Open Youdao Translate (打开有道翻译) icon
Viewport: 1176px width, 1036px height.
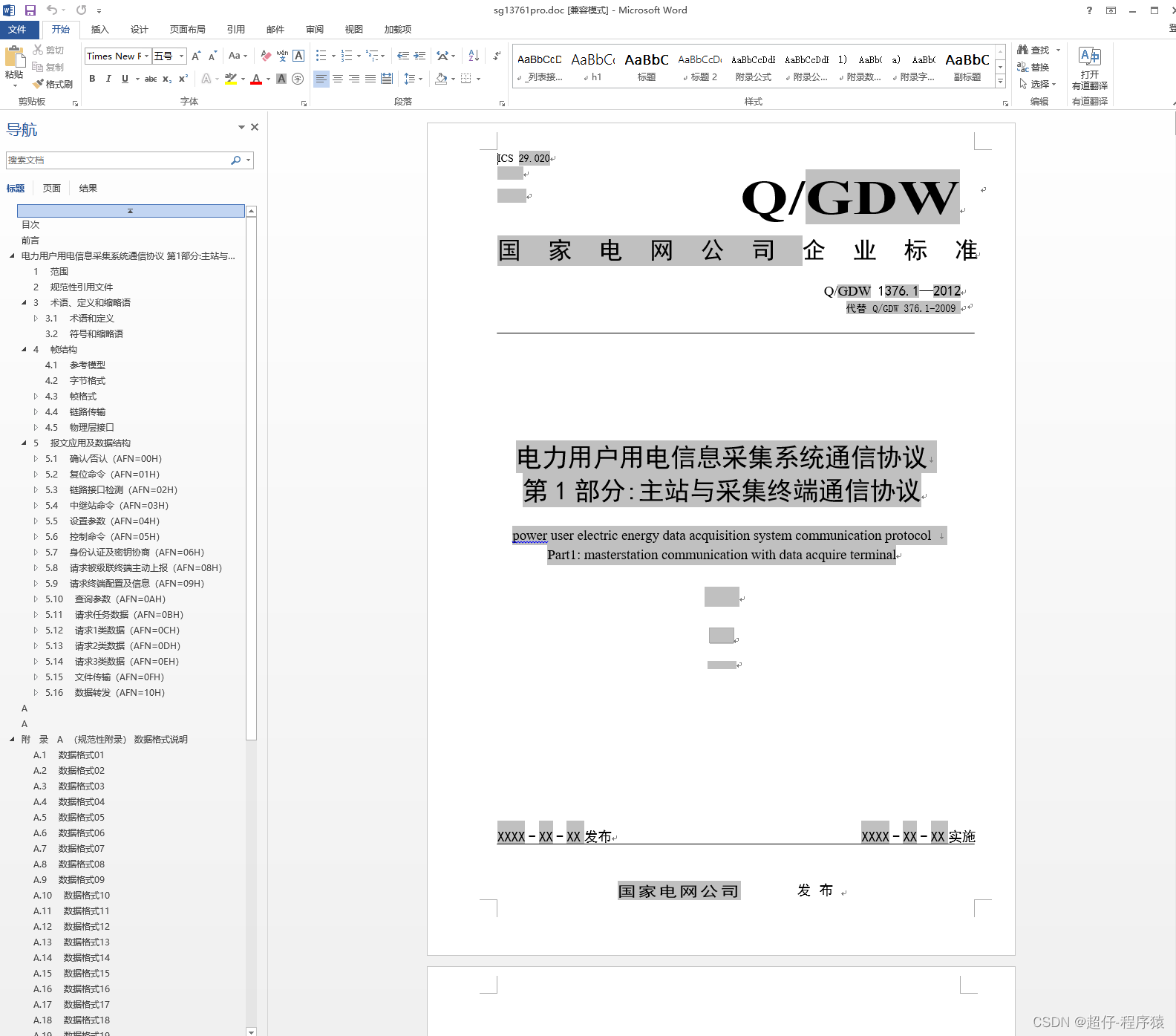point(1090,57)
